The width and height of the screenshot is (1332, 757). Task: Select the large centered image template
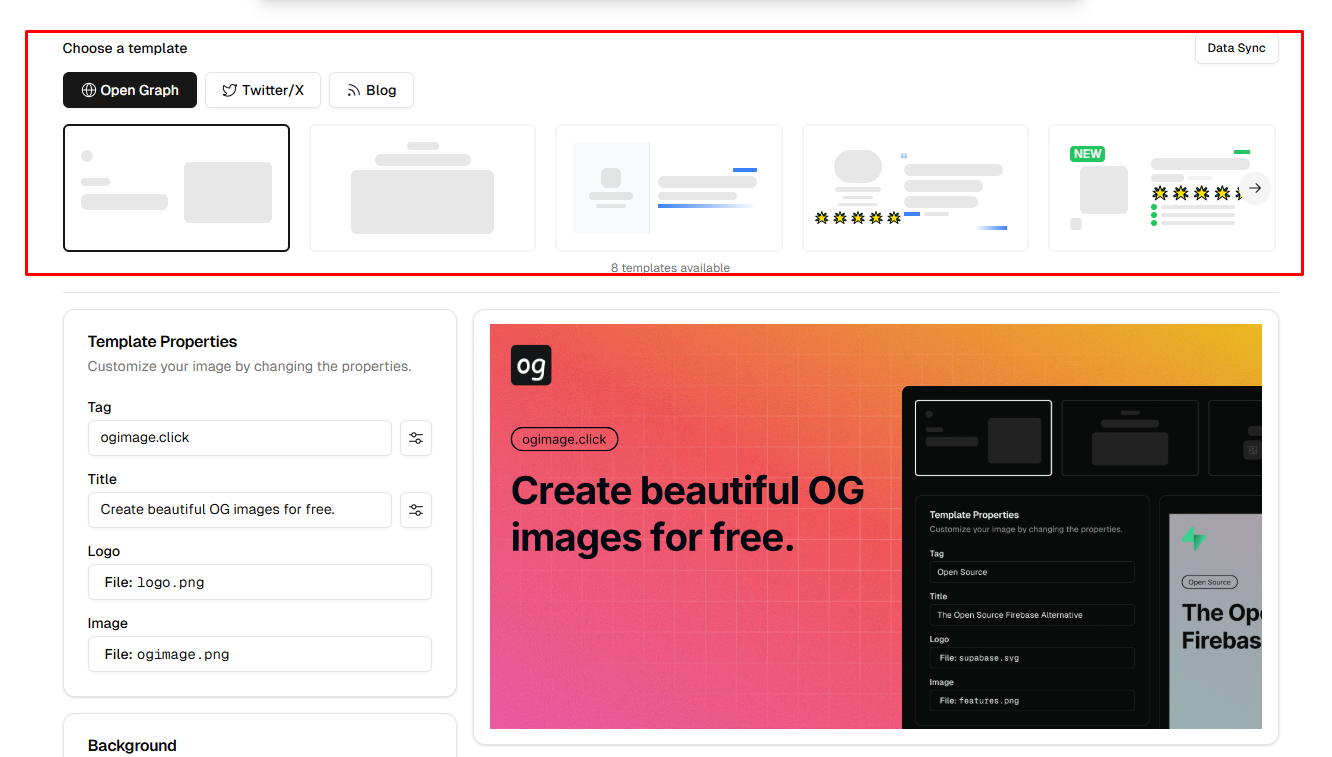click(x=422, y=188)
